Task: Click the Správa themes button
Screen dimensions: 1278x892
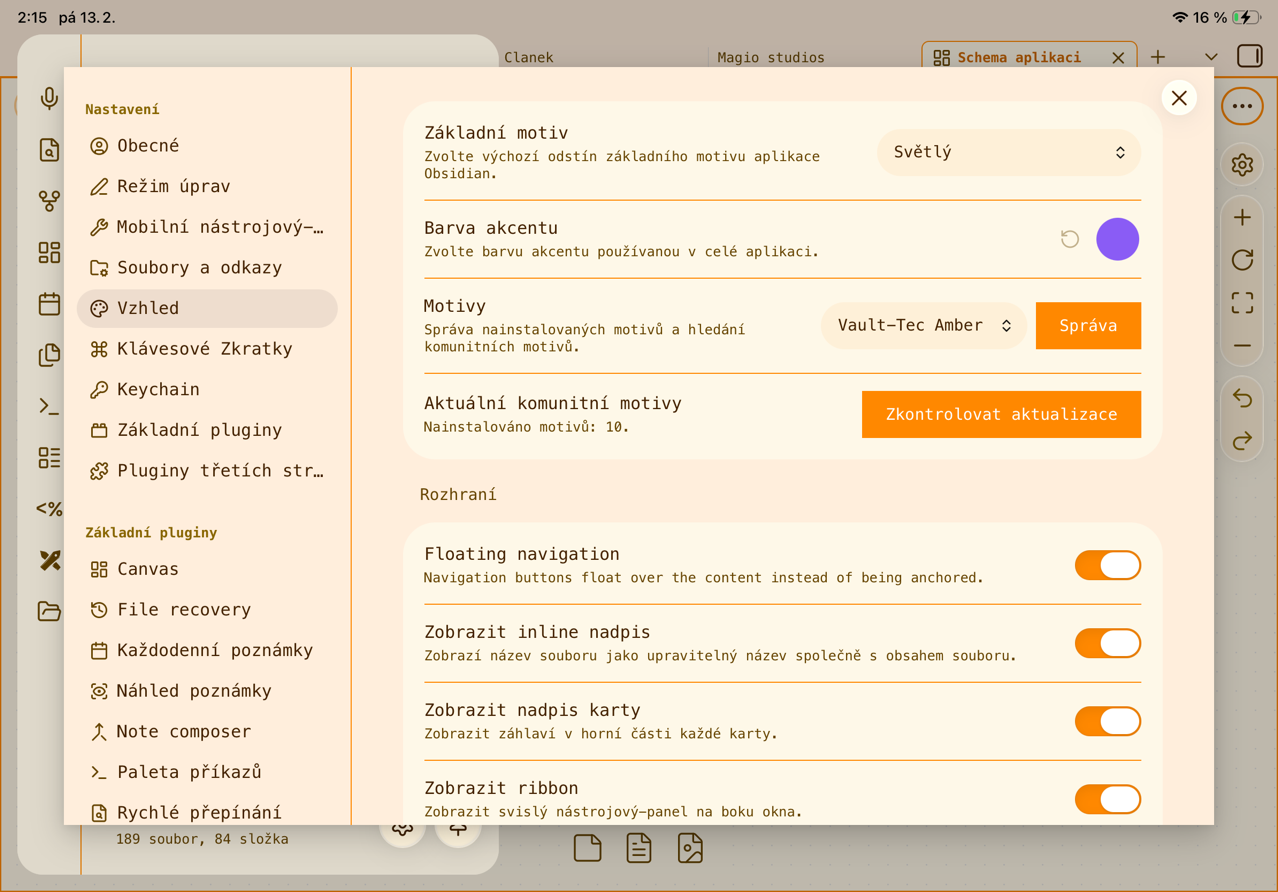Action: click(1088, 326)
